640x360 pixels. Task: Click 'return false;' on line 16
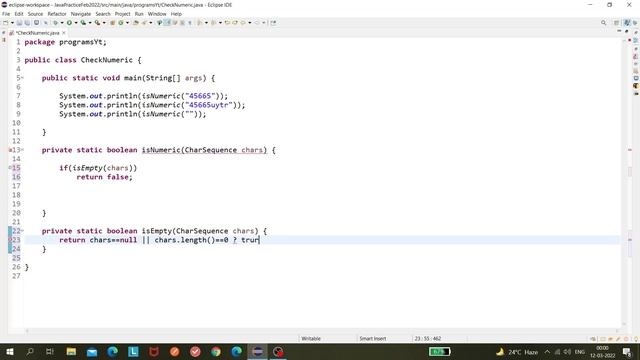[x=104, y=177]
